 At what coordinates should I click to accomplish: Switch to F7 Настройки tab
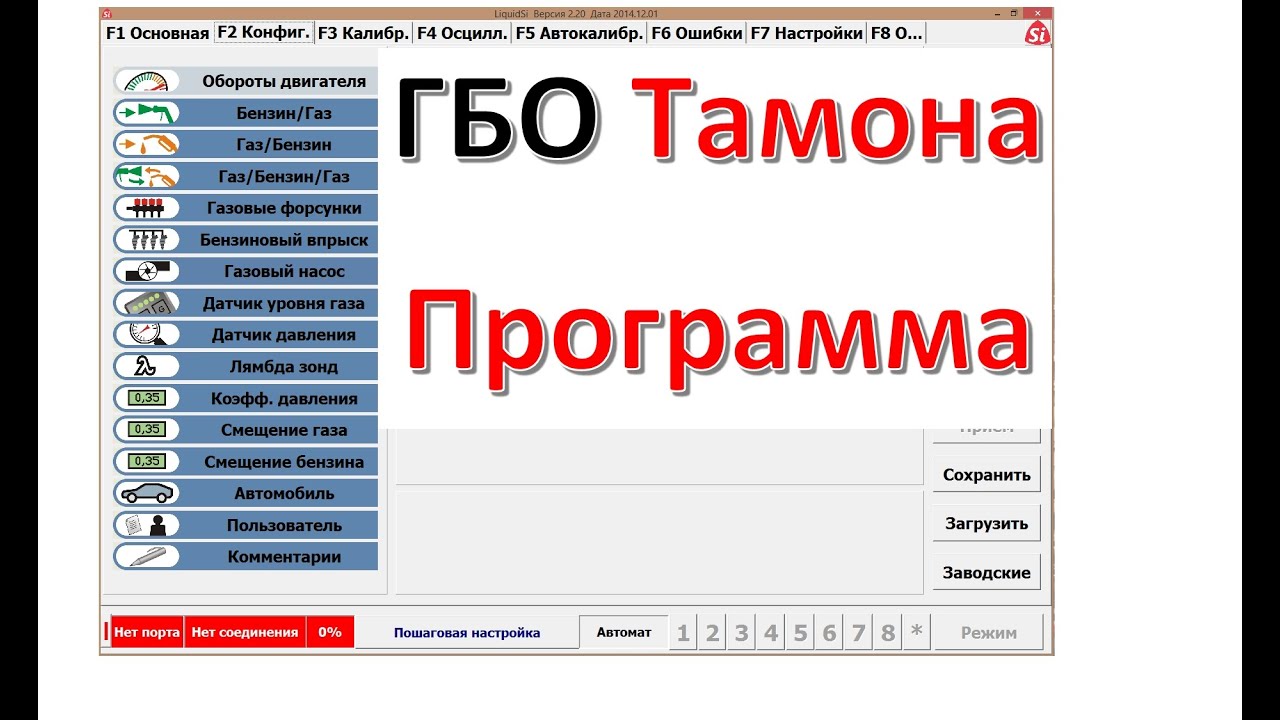[806, 33]
